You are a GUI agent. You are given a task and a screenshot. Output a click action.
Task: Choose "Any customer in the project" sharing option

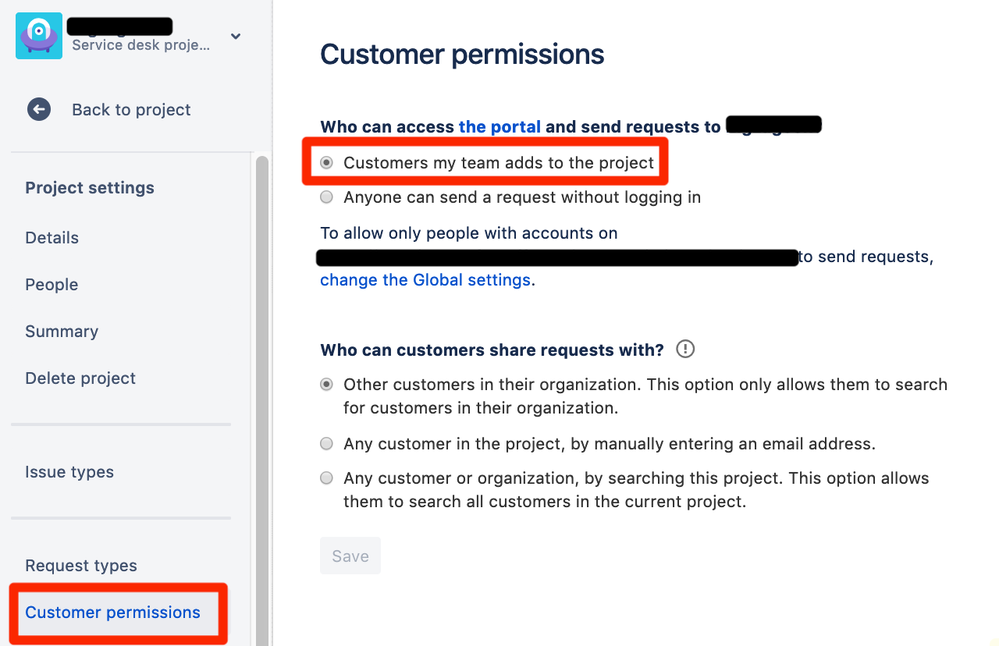pos(326,443)
